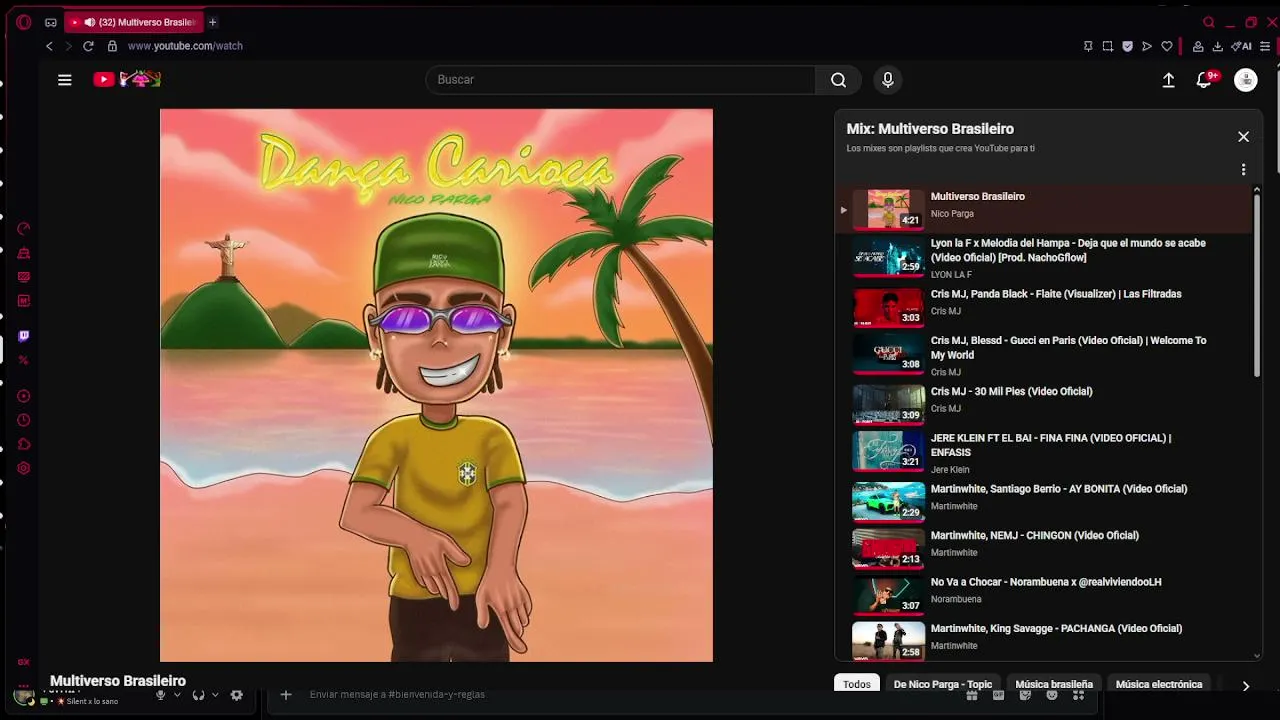Viewport: 1280px width, 720px height.
Task: Click the Danza Carioca video player
Action: coord(437,385)
